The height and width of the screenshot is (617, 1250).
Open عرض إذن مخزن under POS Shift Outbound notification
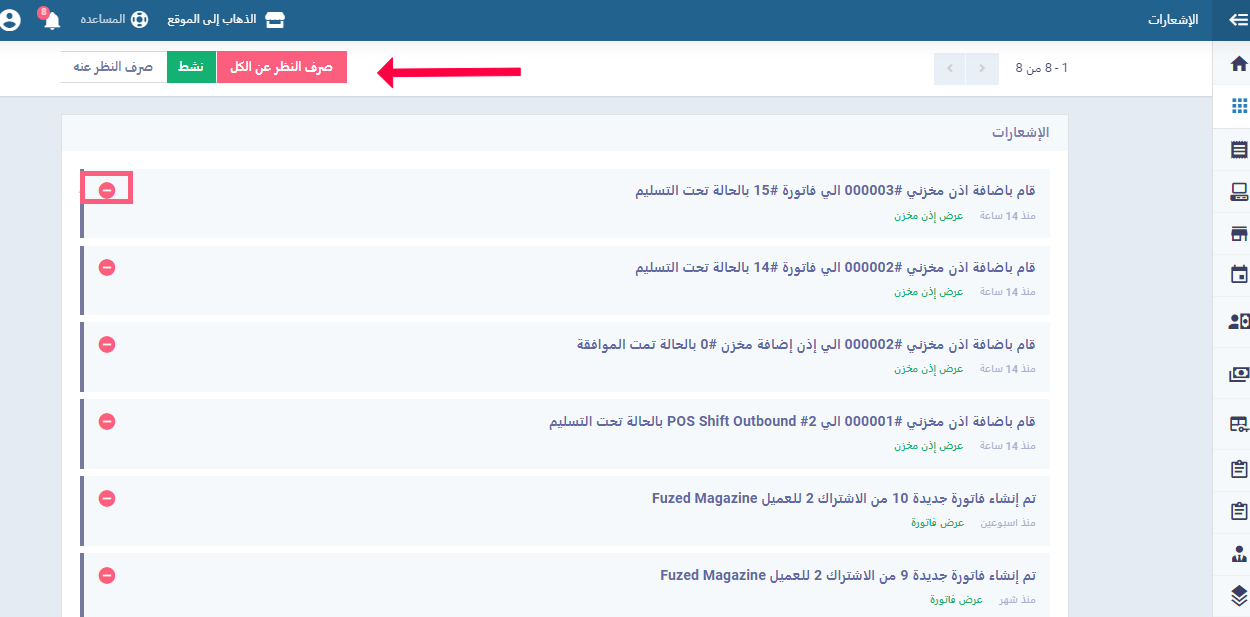(x=929, y=446)
